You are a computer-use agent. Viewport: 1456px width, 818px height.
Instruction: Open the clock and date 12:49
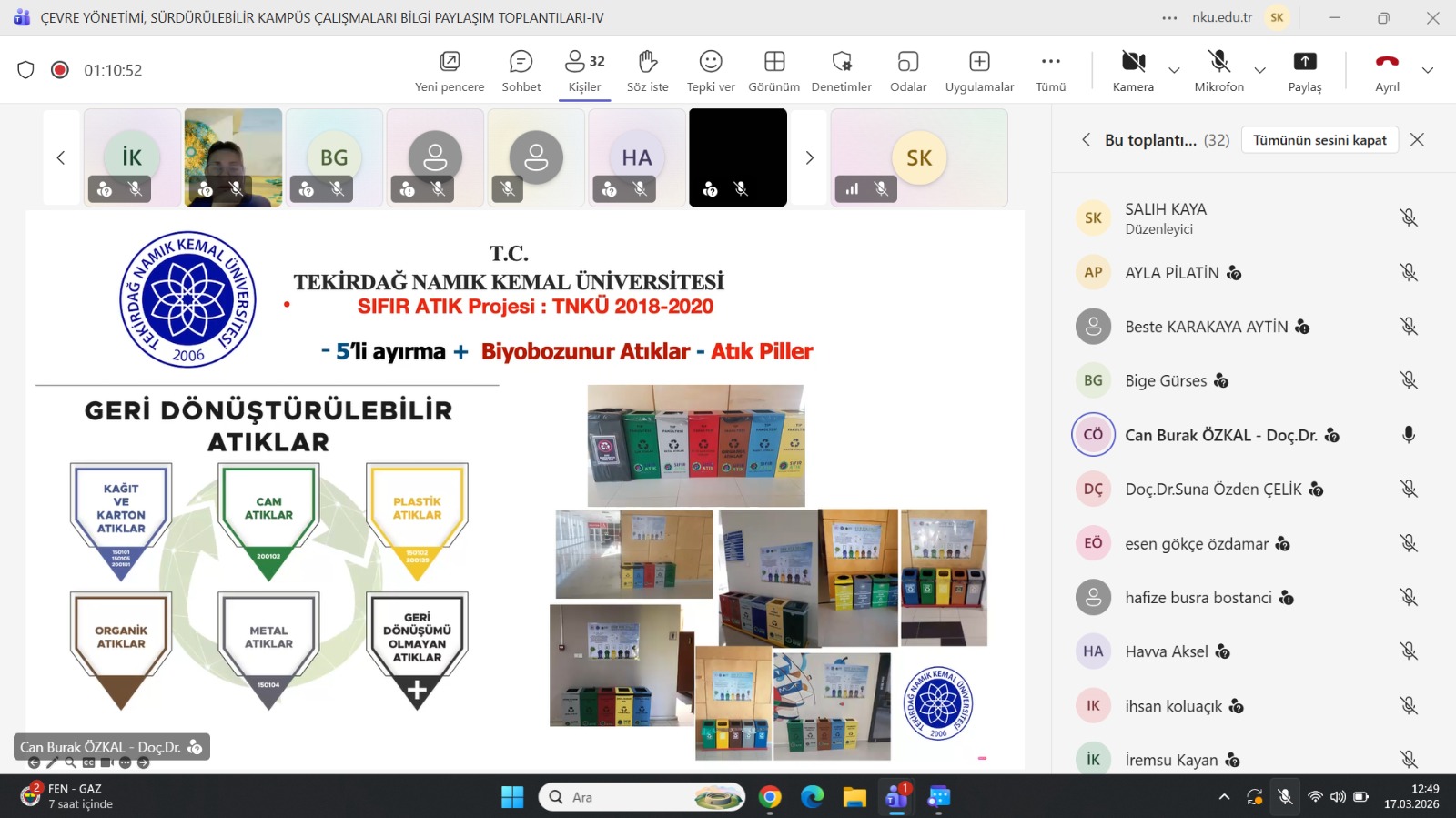coord(1412,796)
